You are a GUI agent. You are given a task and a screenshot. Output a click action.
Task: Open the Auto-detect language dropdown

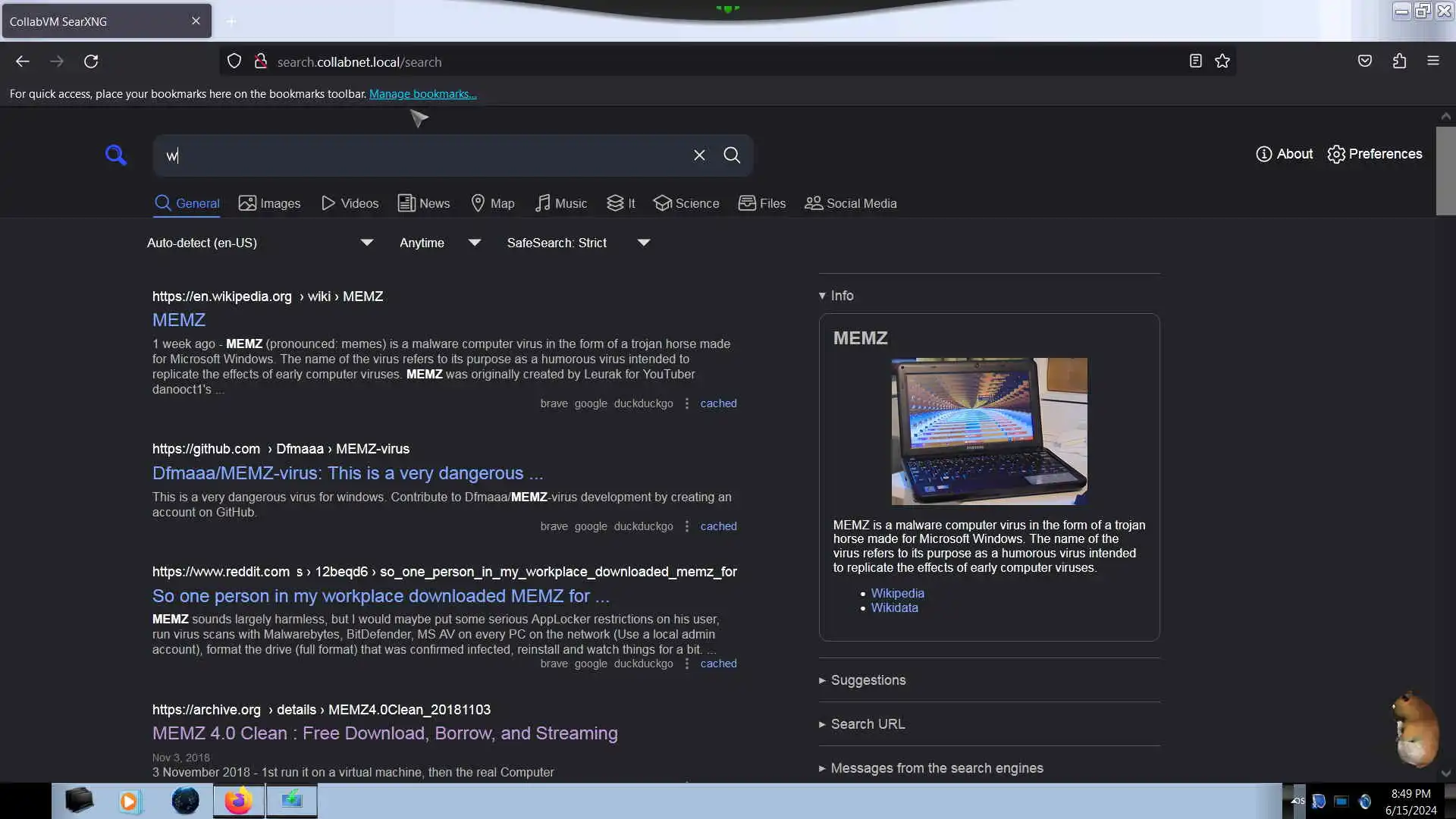[259, 243]
